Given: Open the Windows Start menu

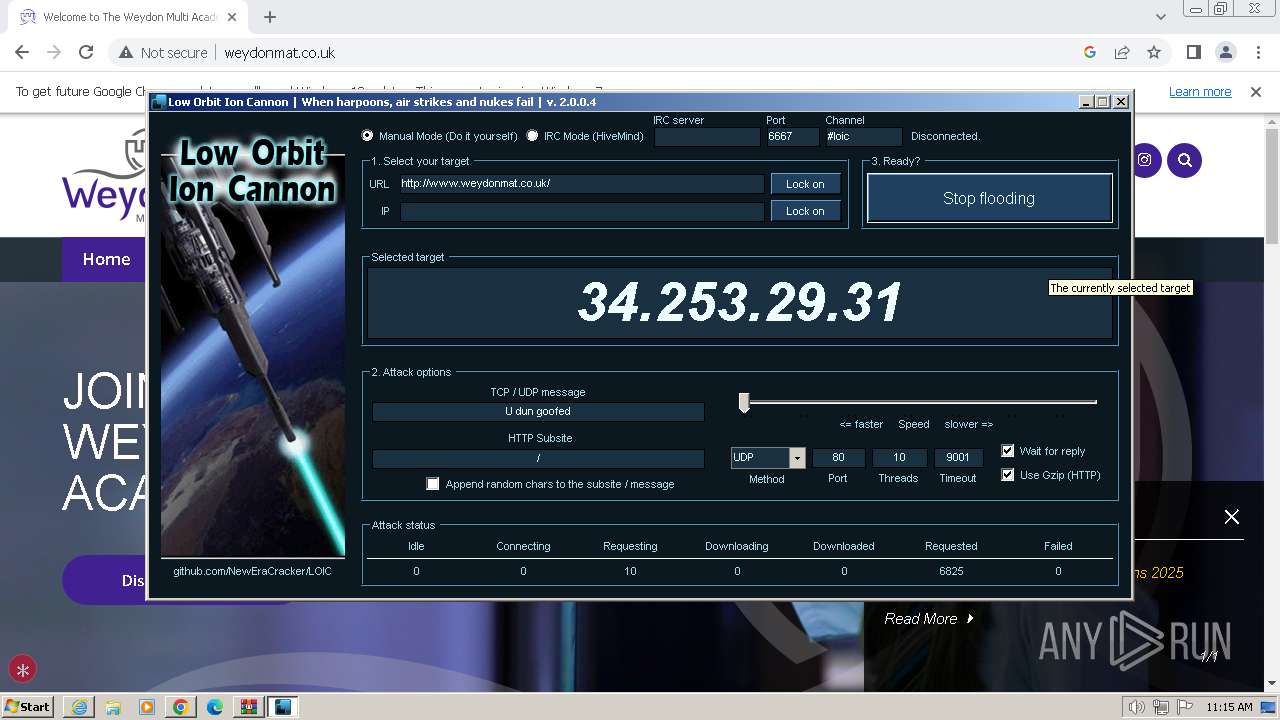Looking at the screenshot, I should point(28,707).
